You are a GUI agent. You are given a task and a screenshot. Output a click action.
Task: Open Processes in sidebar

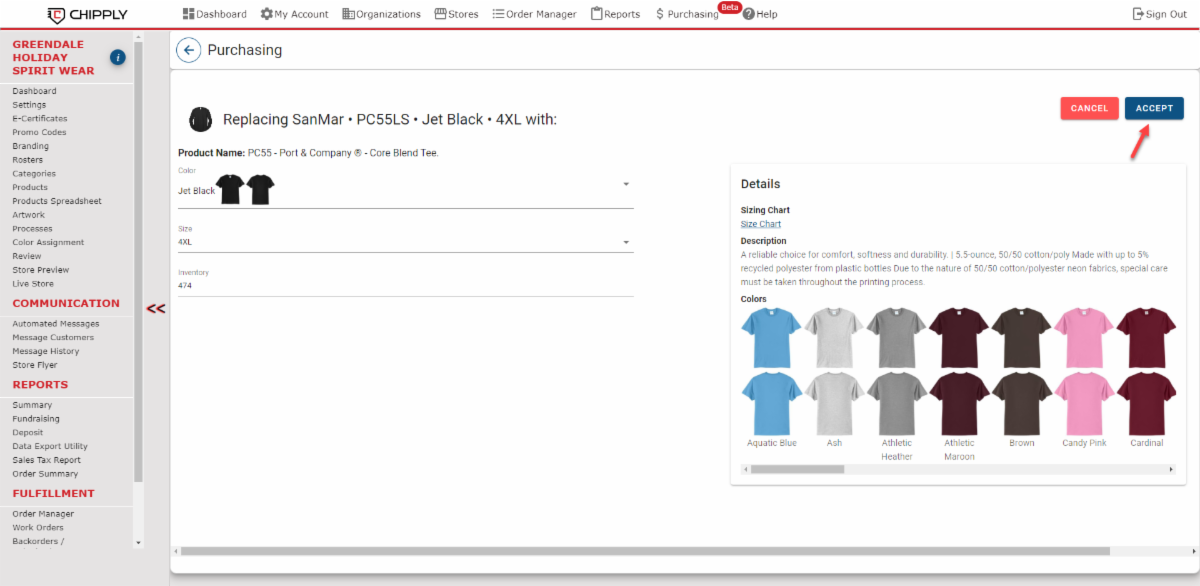32,228
